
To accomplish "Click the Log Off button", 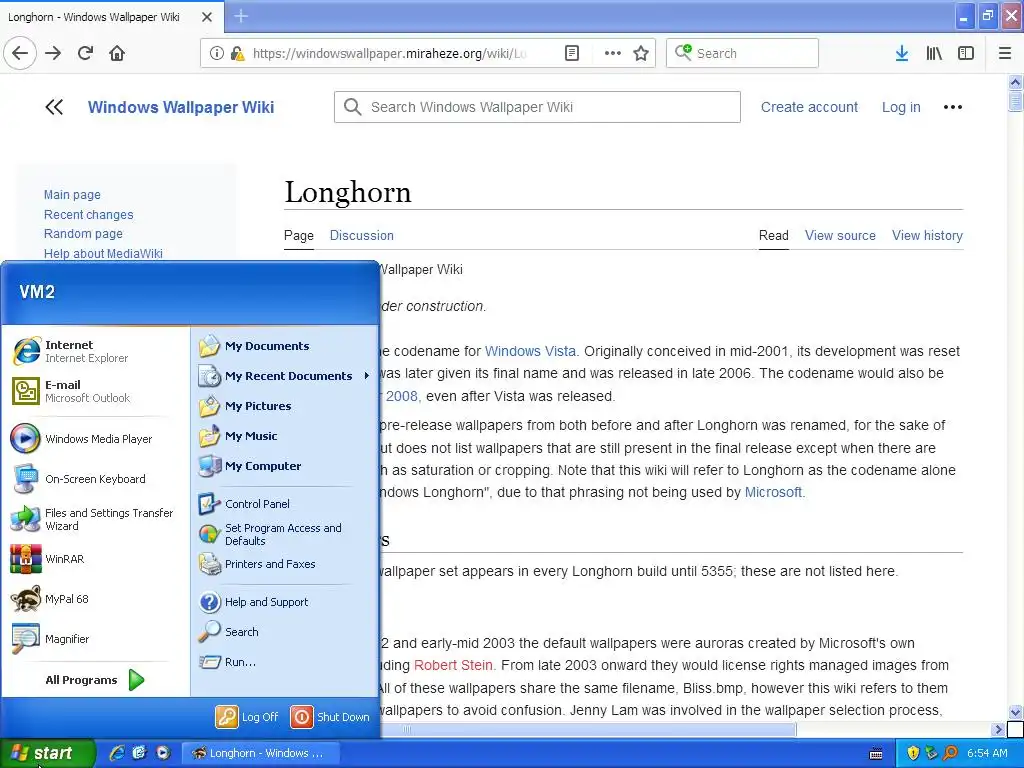I will coord(248,716).
